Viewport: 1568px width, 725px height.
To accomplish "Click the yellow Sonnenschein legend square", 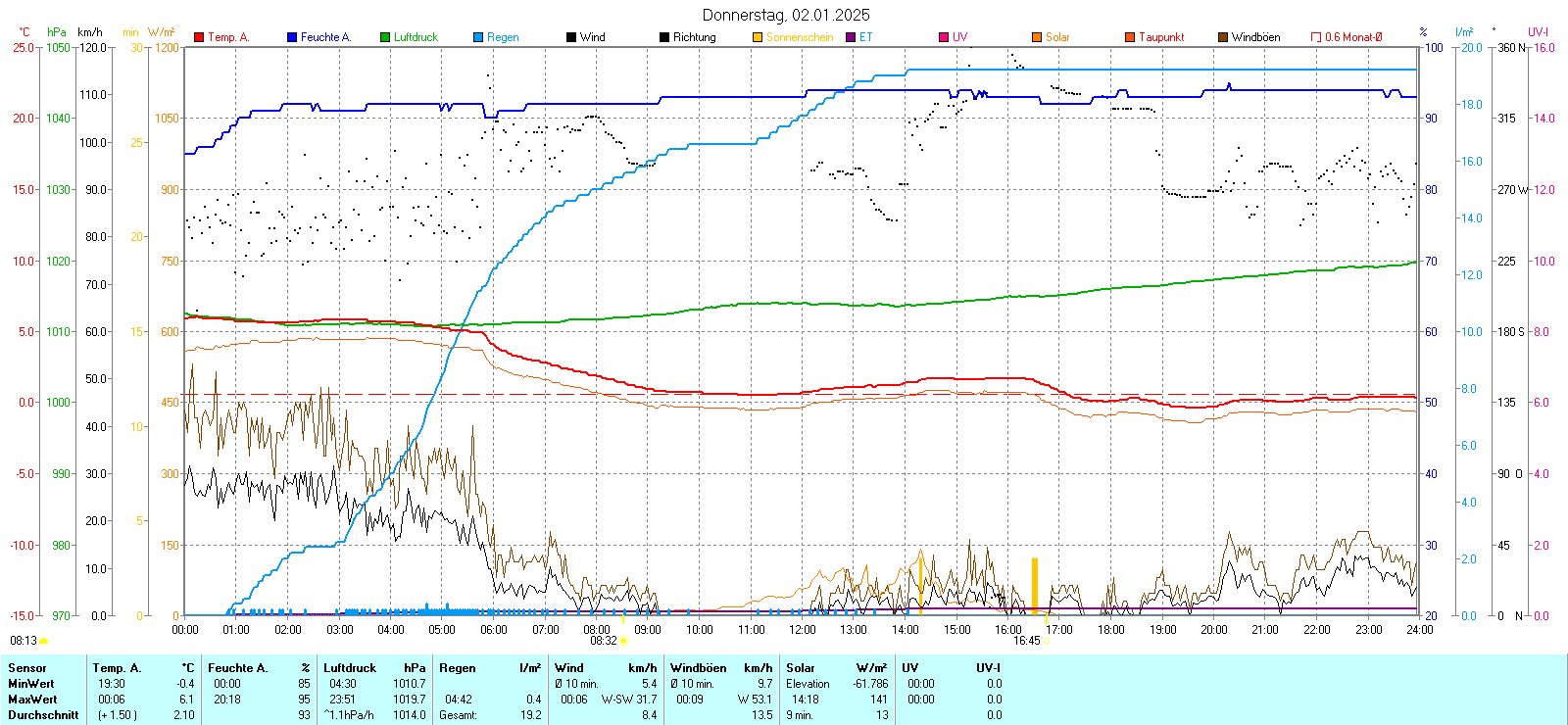I will point(758,37).
